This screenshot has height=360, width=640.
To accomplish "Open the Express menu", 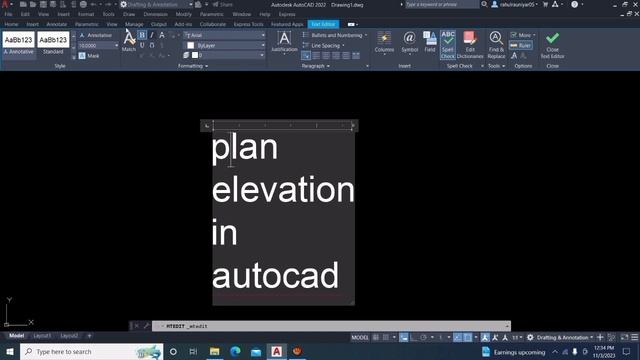I will 287,14.
